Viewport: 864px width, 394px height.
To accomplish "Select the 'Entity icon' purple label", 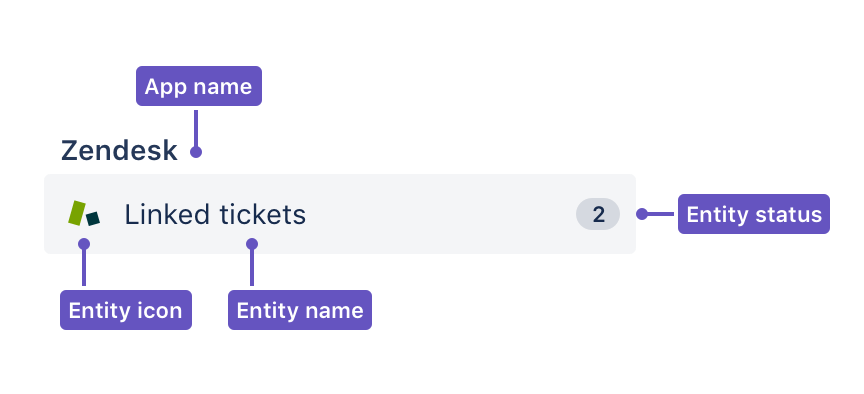I will point(126,310).
